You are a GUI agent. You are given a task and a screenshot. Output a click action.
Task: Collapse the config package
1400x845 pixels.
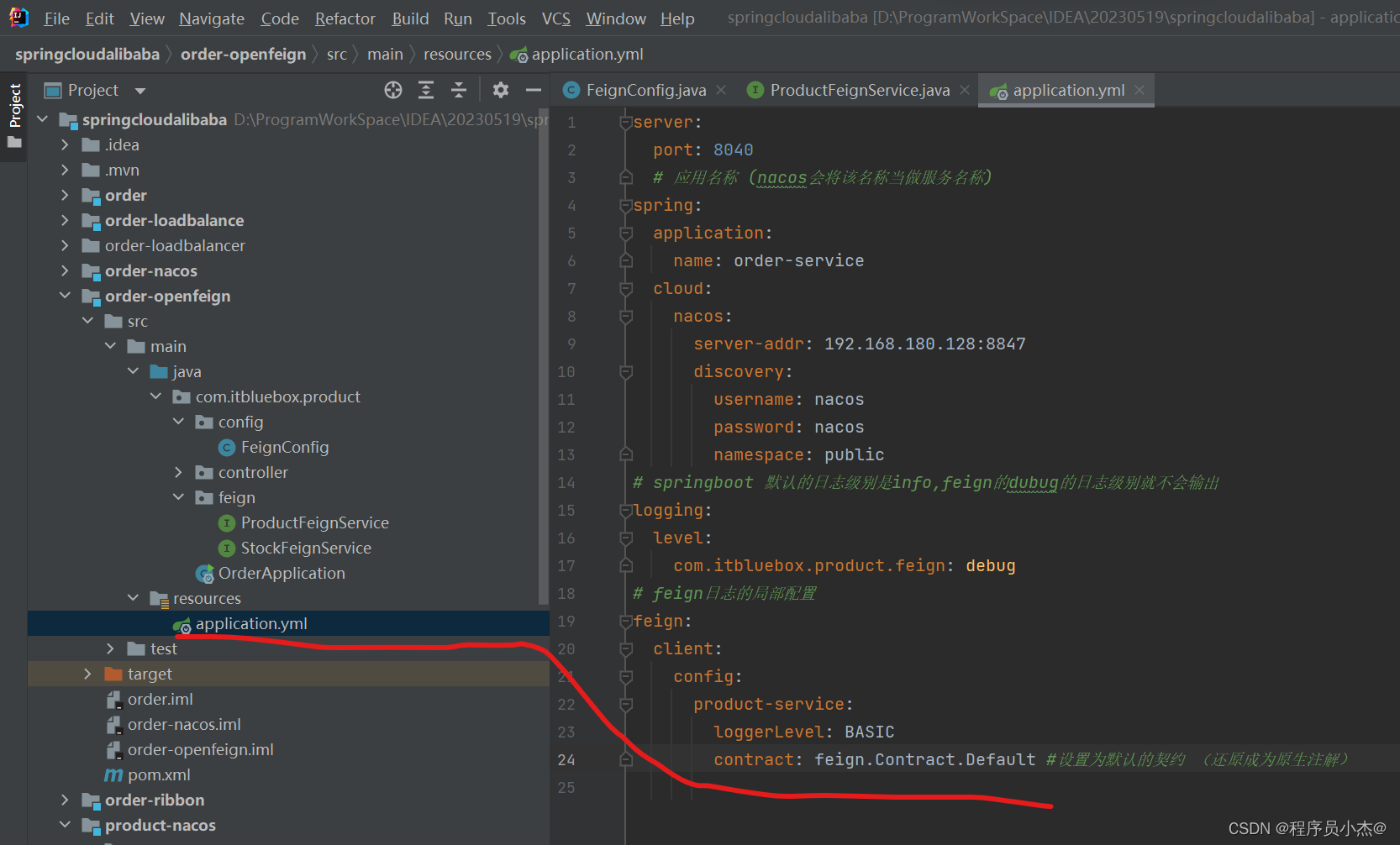point(178,422)
